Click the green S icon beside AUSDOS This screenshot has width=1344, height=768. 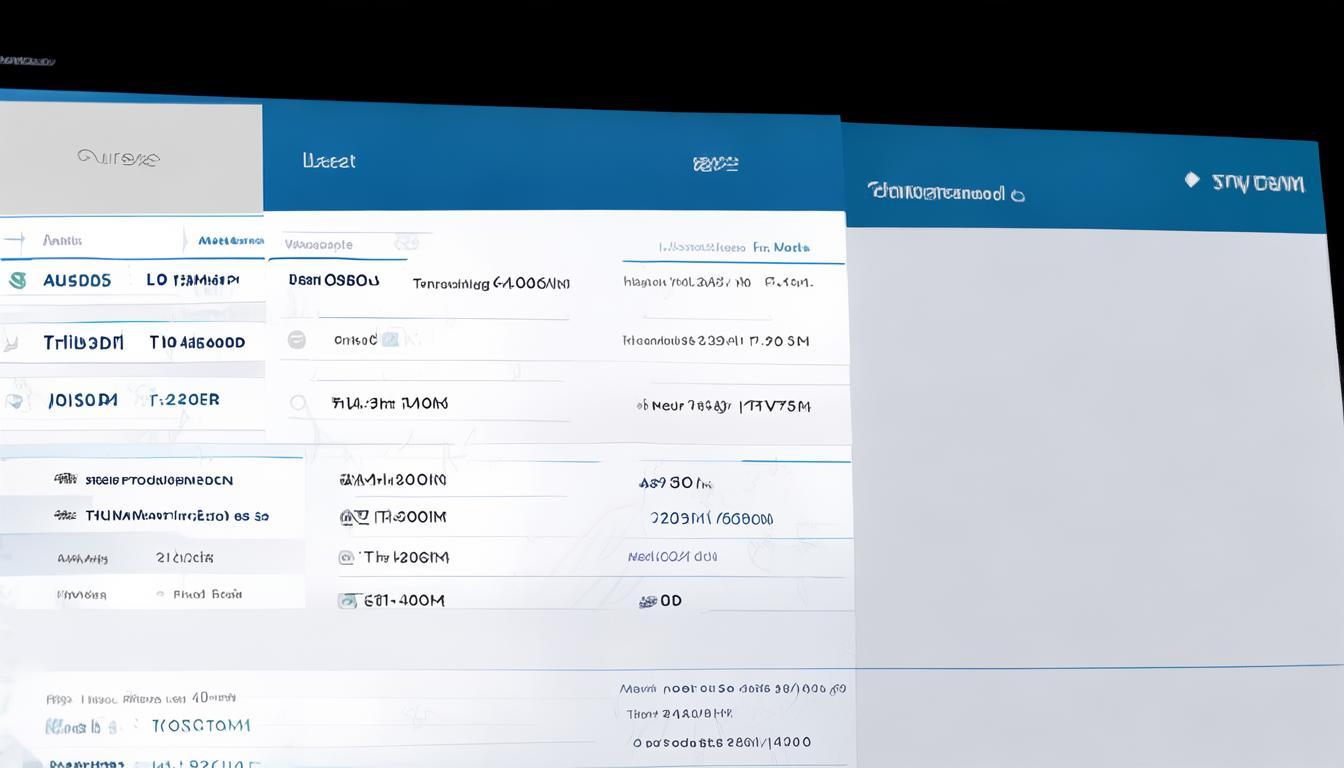click(17, 281)
